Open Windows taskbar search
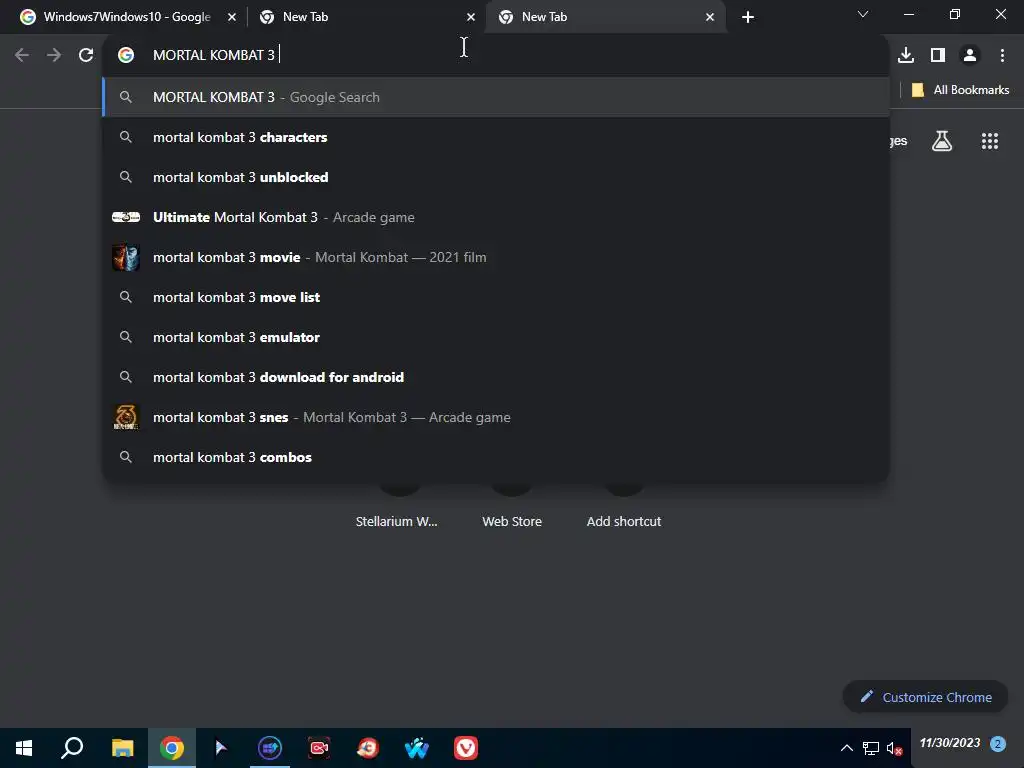Screen dimensions: 1024x768 click(x=72, y=748)
